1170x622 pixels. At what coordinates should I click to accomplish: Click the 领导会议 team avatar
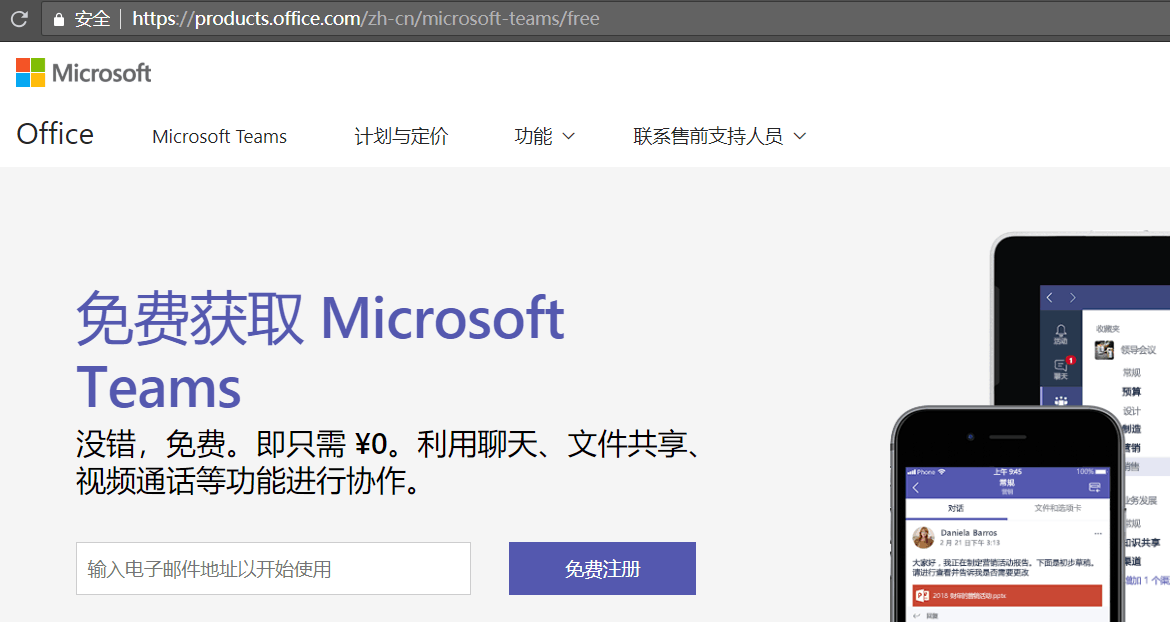click(x=1104, y=350)
